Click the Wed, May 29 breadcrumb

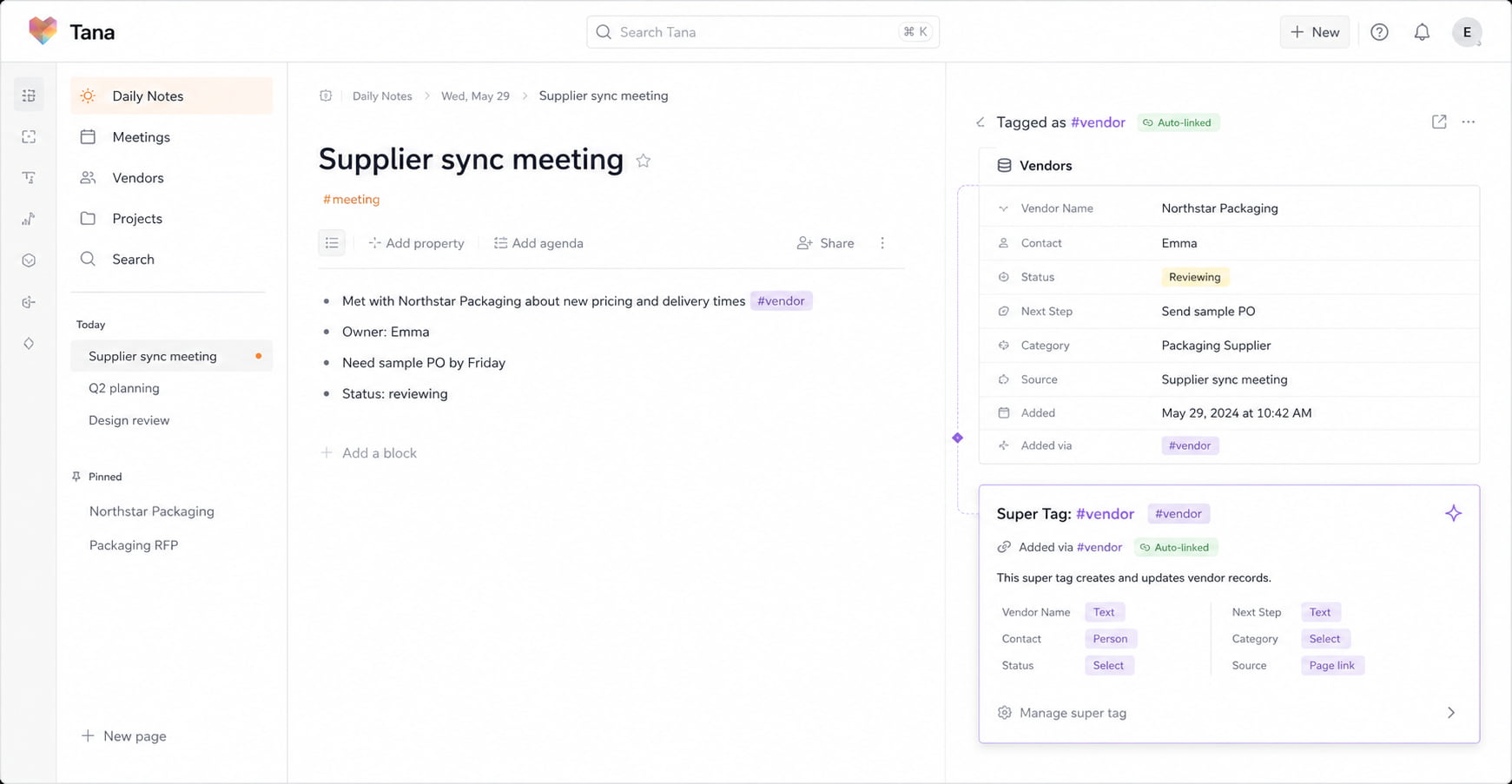pos(475,96)
